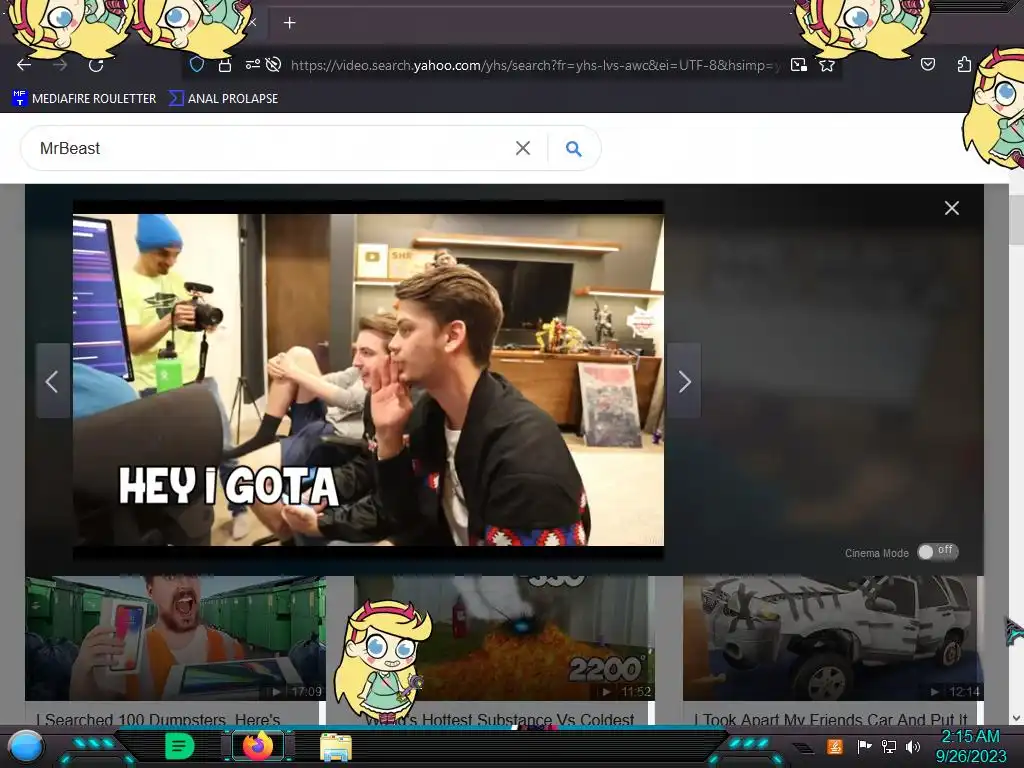Clear the MrBeast search with the X
The height and width of the screenshot is (768, 1024).
(522, 148)
